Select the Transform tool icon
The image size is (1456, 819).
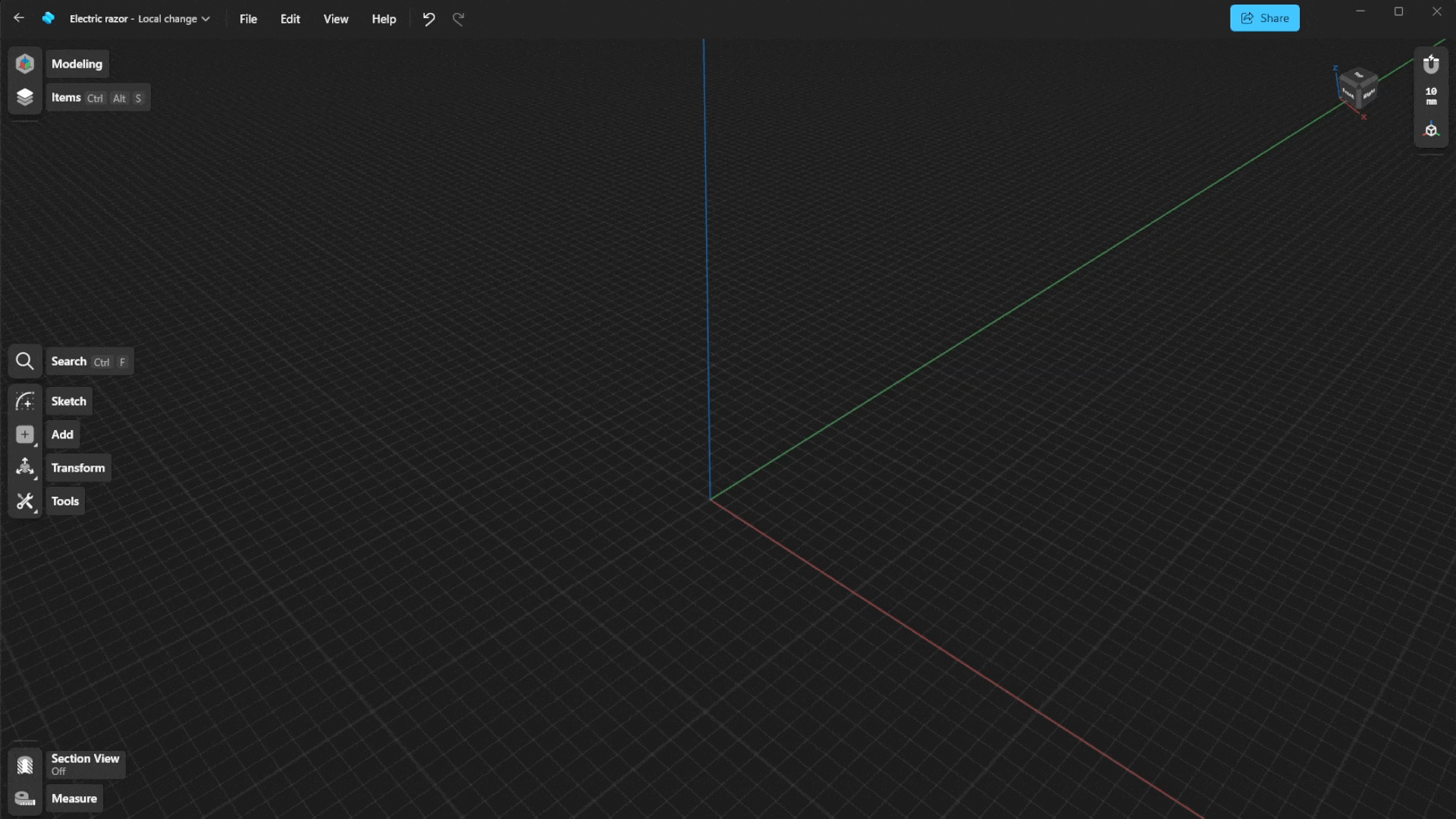coord(25,468)
